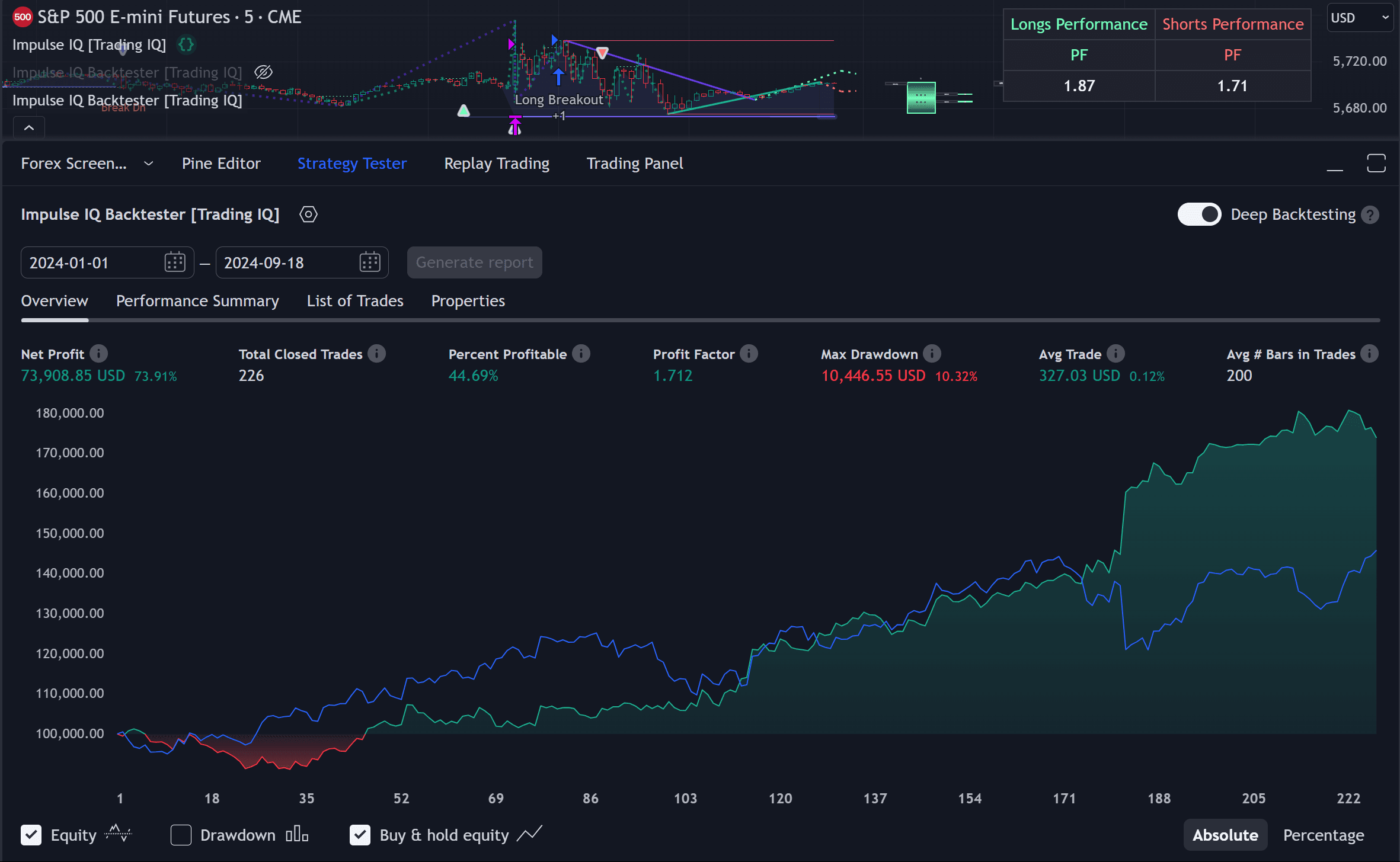Click the Equity line-style icon
Viewport: 1400px width, 862px height.
pyautogui.click(x=118, y=834)
